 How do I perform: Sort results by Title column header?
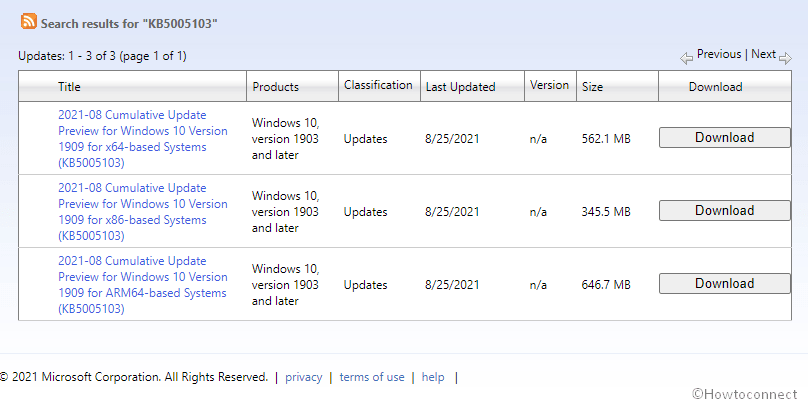point(69,87)
